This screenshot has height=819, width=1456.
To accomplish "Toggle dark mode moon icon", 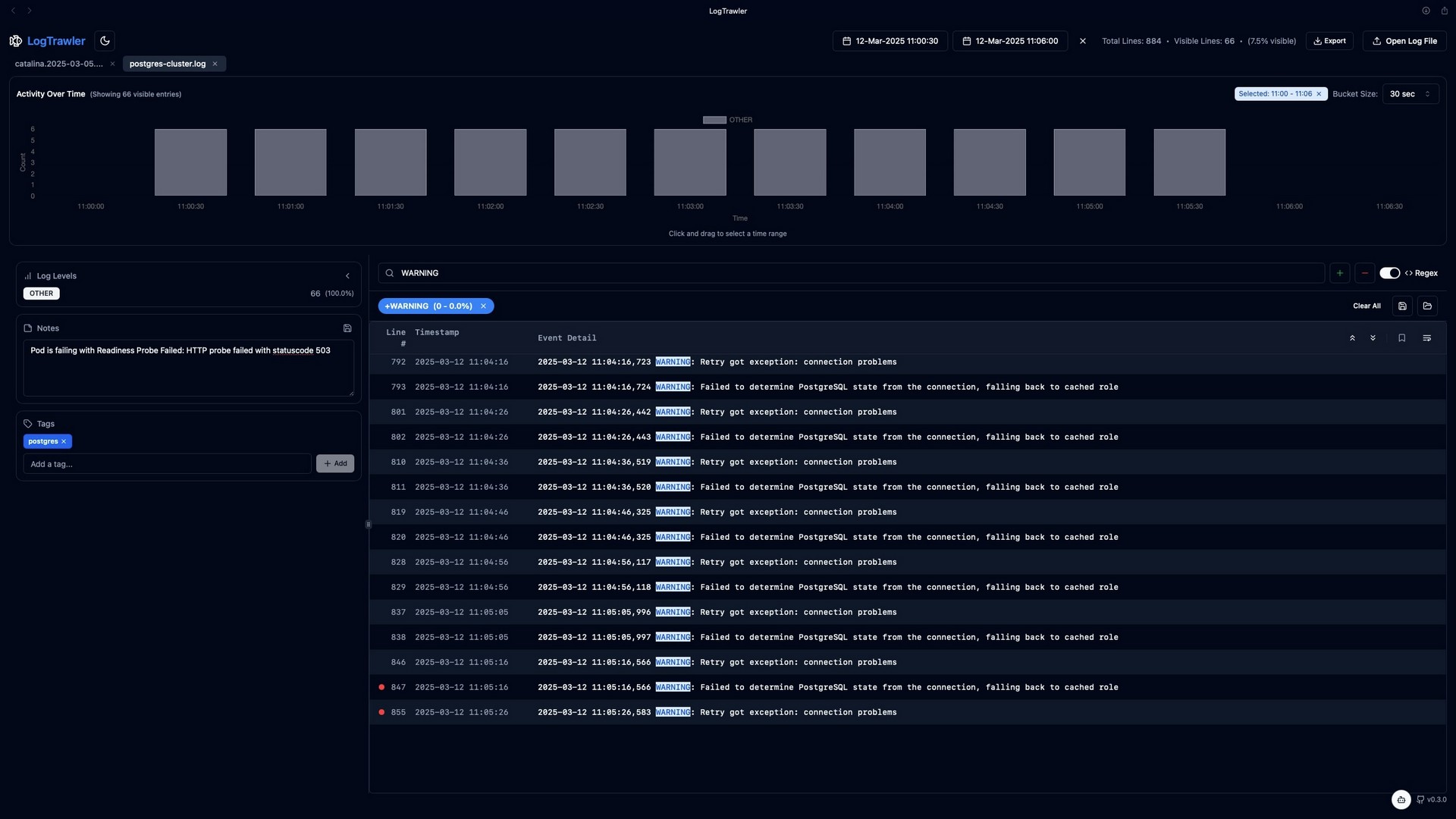I will (105, 41).
